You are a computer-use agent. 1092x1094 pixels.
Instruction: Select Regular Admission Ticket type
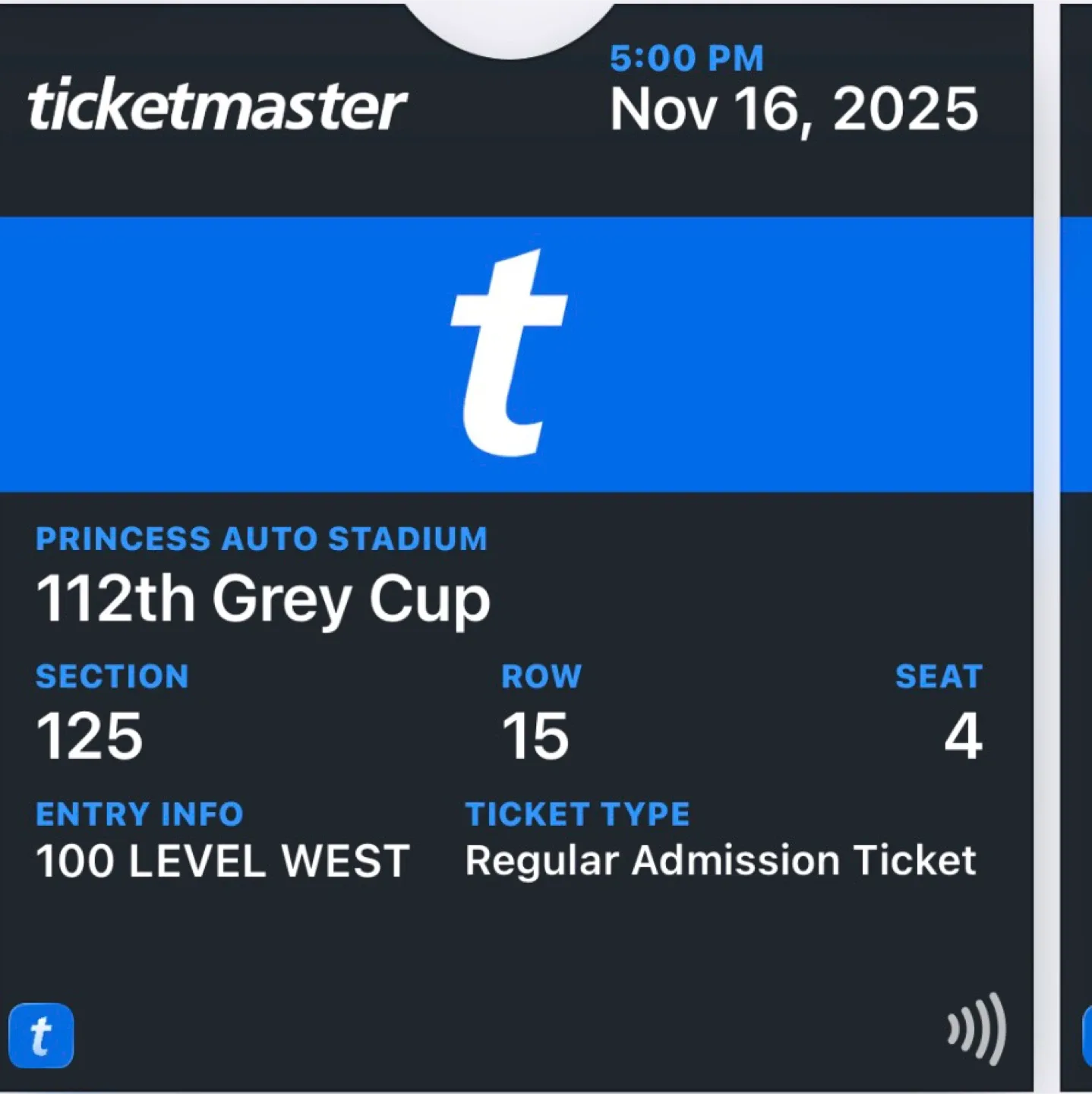click(x=720, y=861)
